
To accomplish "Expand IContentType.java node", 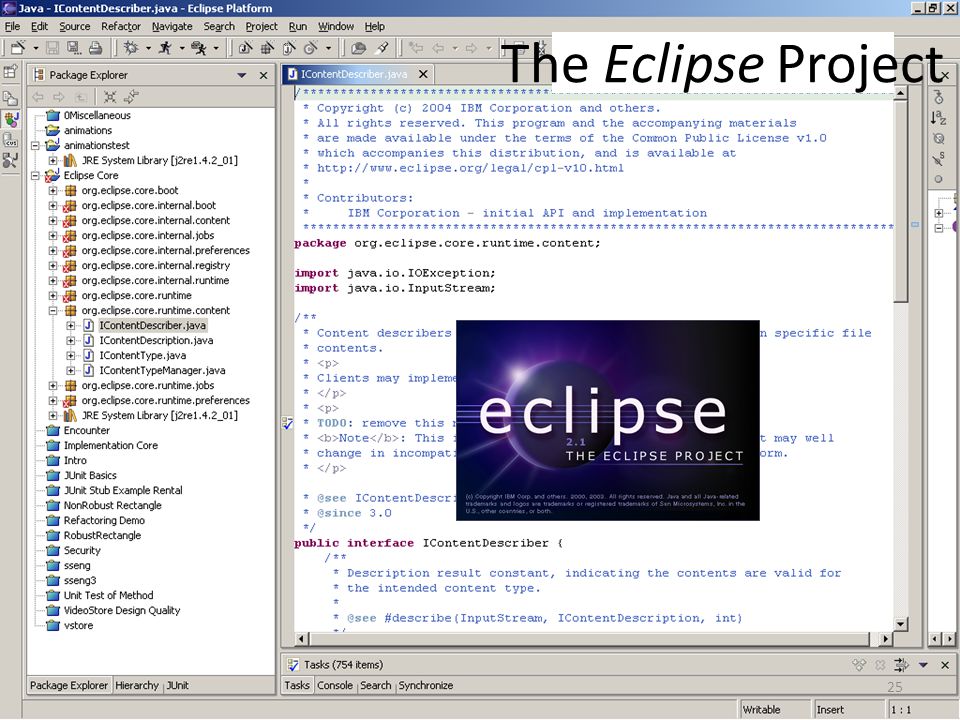I will 71,356.
